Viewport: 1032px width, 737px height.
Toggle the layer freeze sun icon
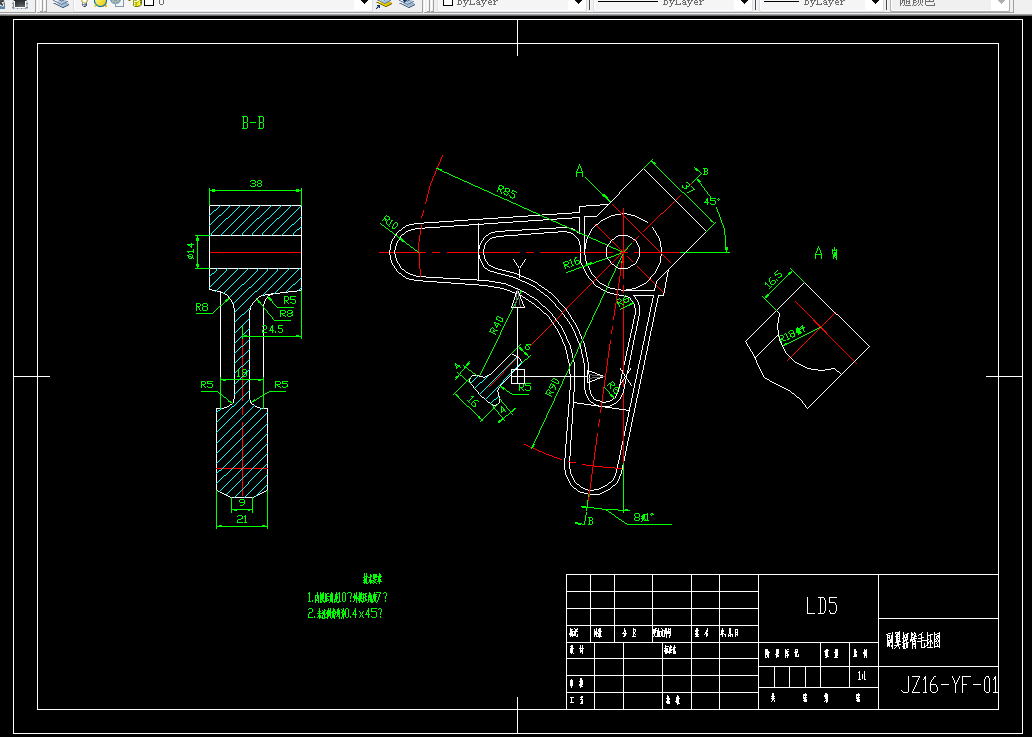100,3
